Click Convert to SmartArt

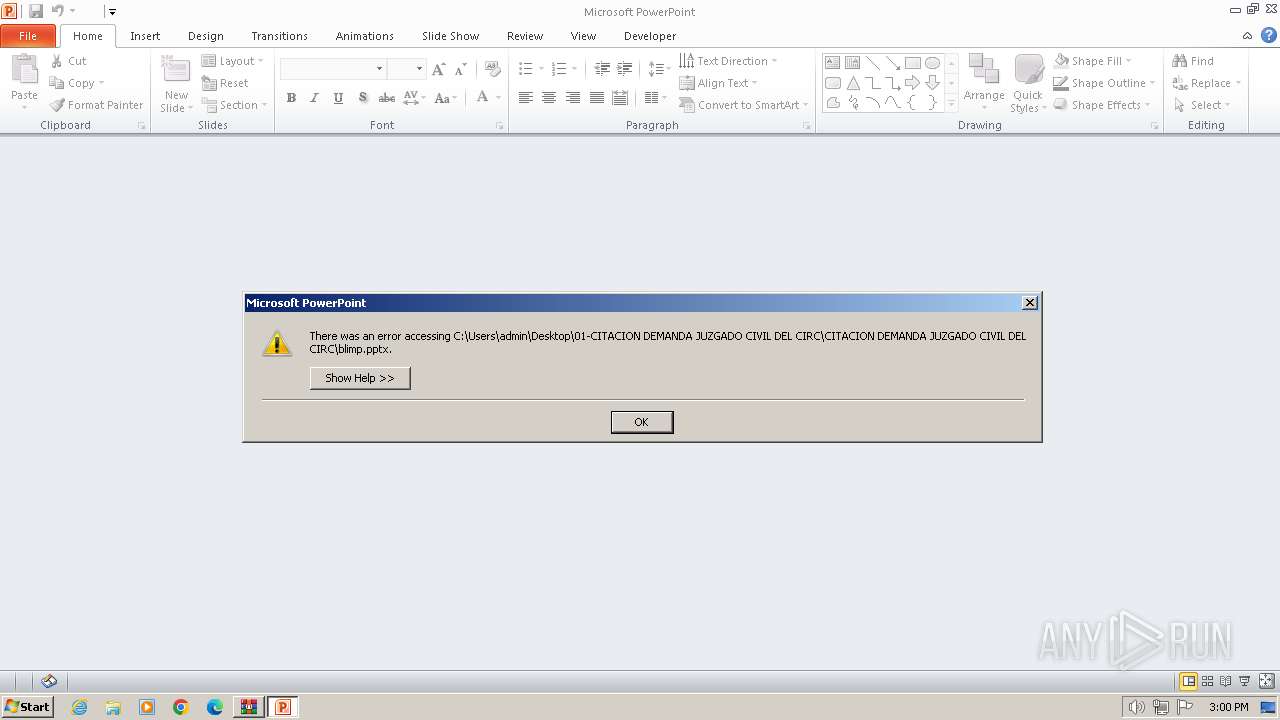pos(744,105)
